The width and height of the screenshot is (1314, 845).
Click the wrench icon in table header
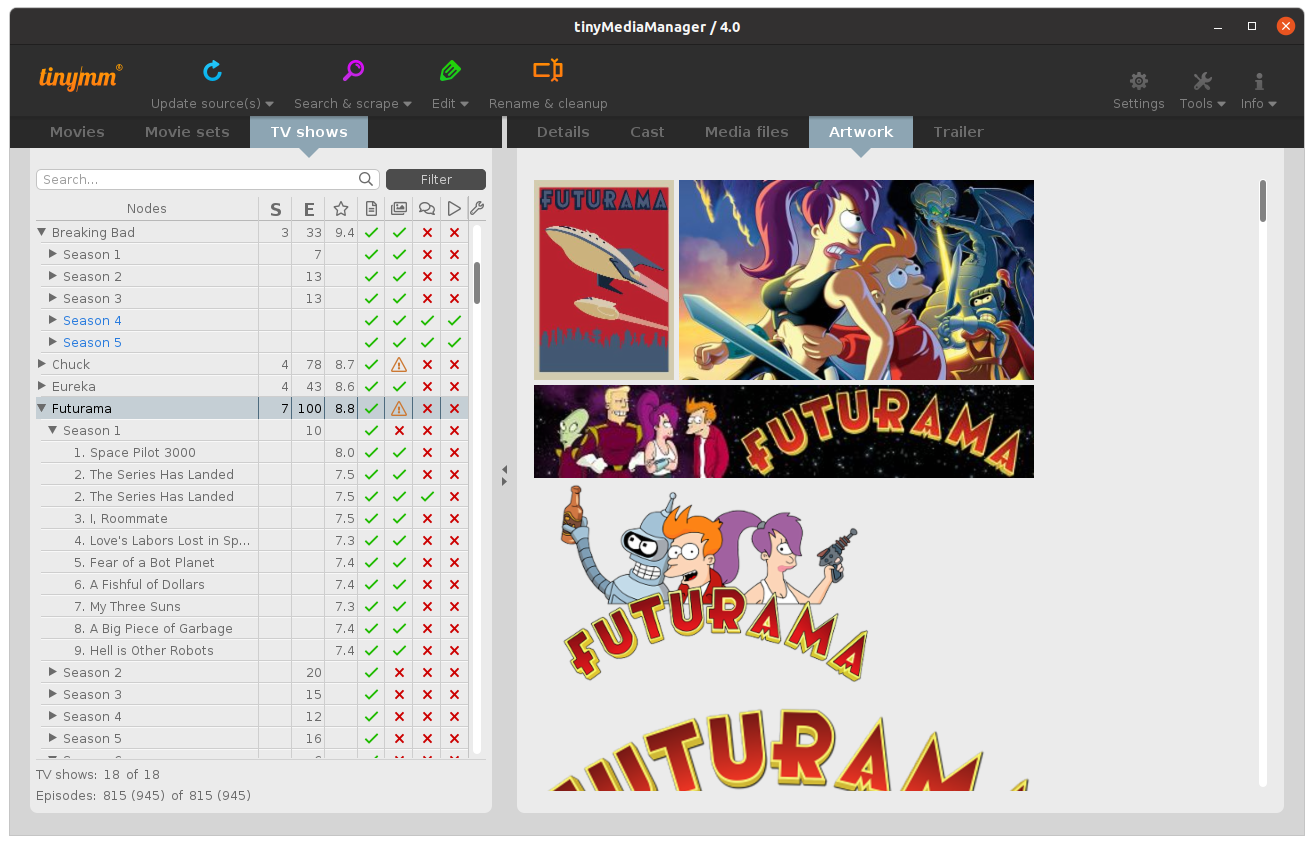(x=477, y=209)
